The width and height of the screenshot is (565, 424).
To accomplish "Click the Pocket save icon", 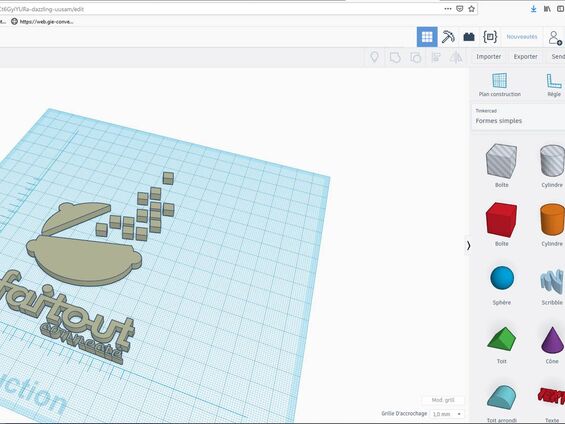I will click(x=459, y=9).
